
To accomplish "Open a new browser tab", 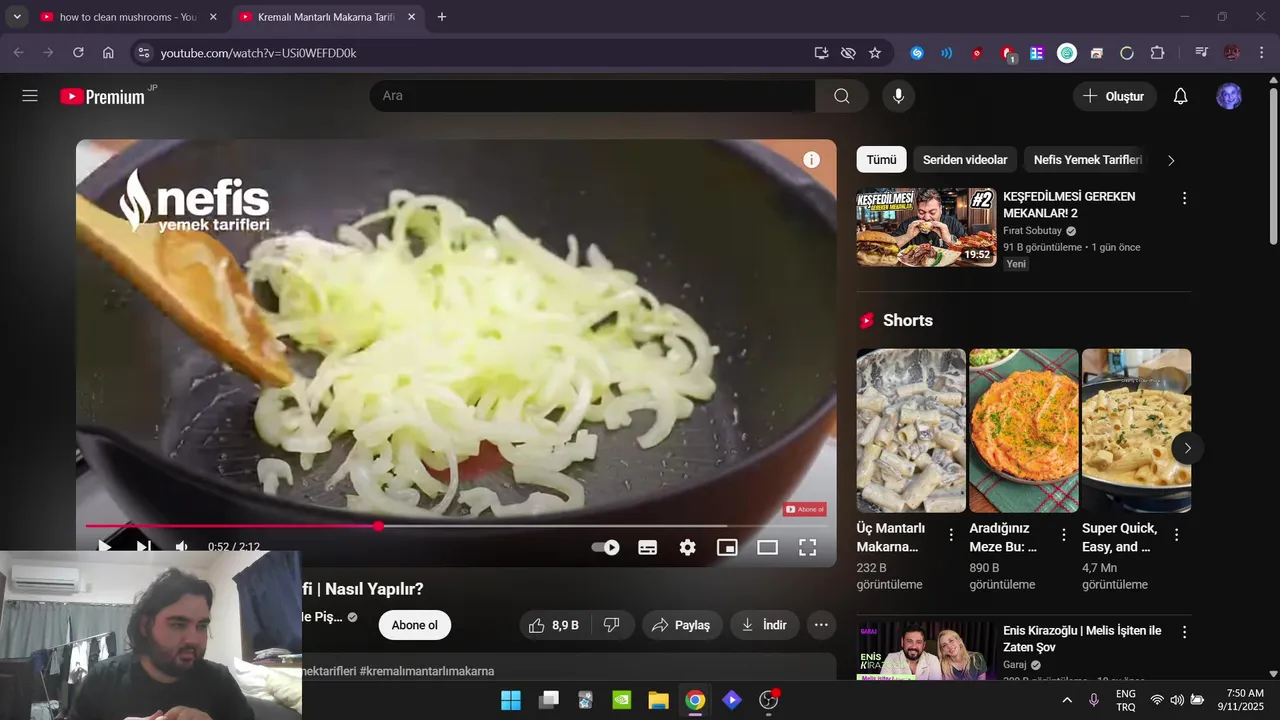I will coord(442,17).
